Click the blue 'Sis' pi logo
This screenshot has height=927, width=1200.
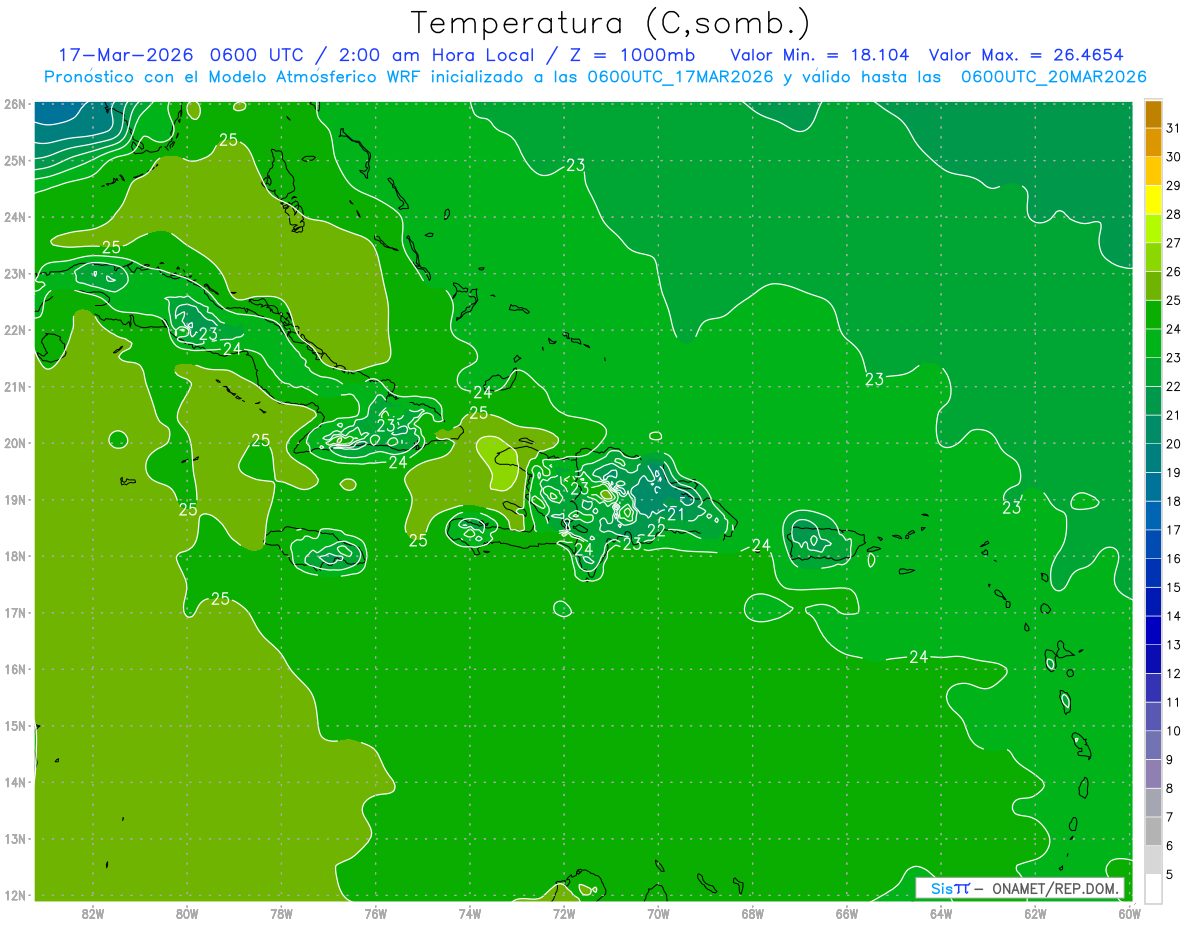[x=950, y=888]
